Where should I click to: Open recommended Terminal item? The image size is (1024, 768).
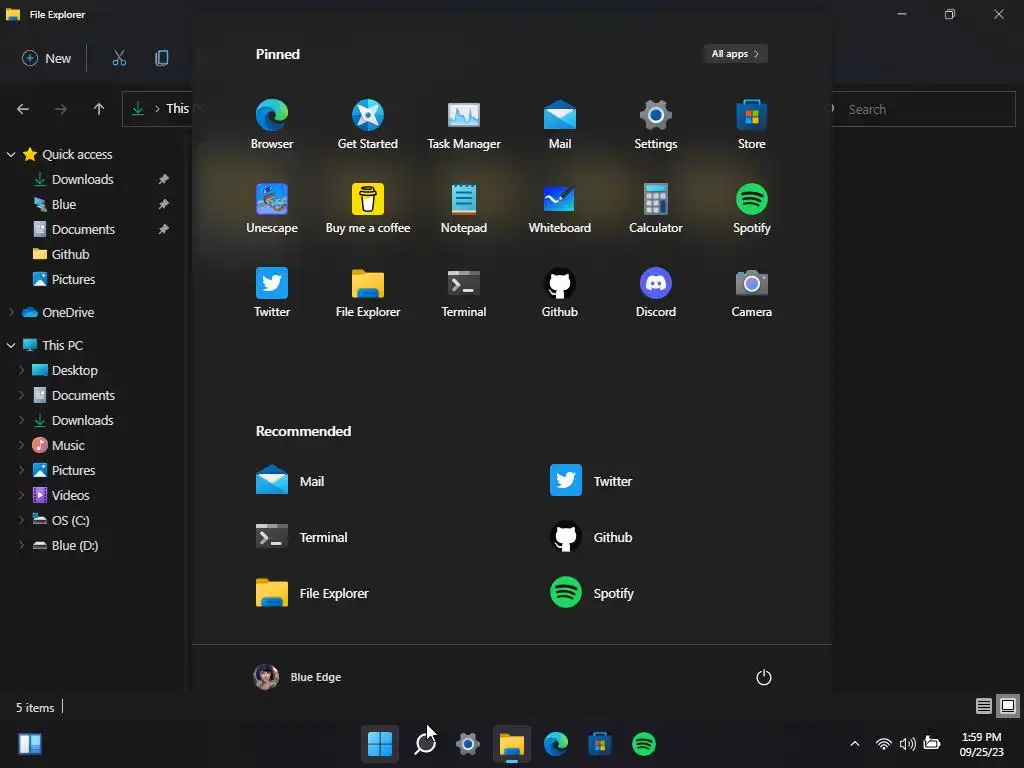302,537
